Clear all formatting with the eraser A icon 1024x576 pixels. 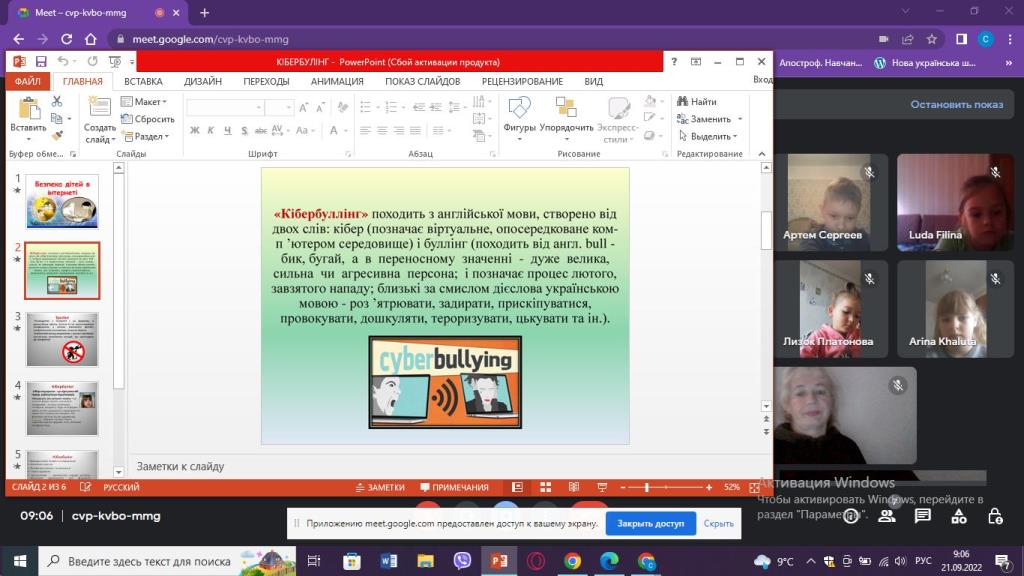click(x=343, y=107)
